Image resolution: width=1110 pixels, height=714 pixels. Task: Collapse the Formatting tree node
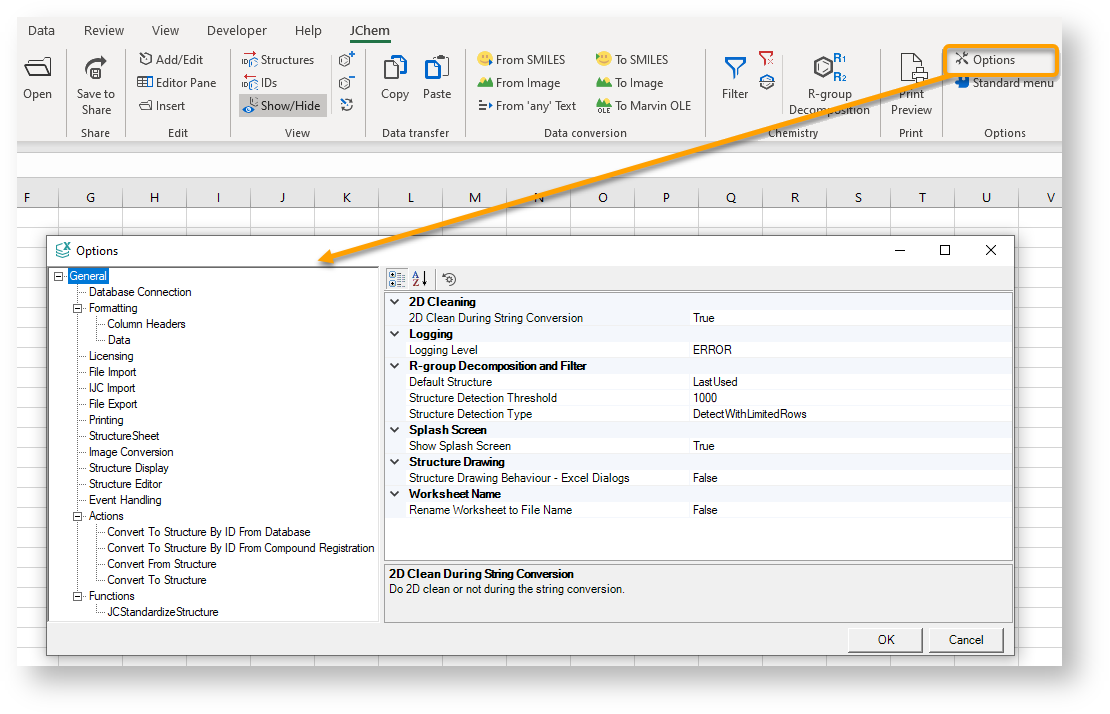coord(78,308)
